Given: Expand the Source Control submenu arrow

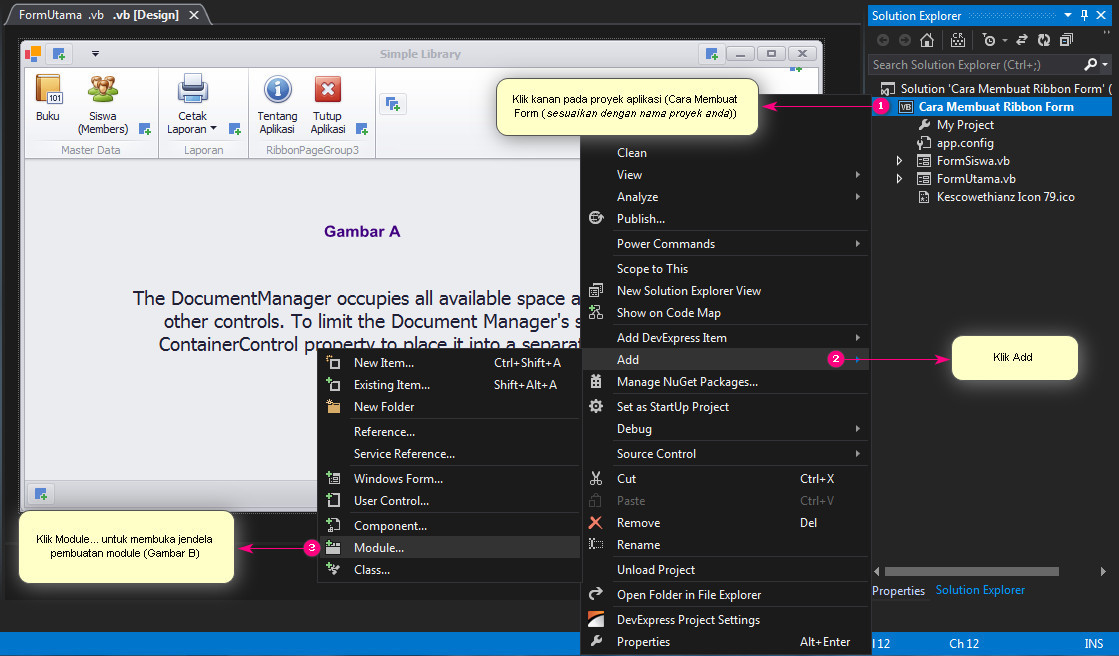Looking at the screenshot, I should click(x=857, y=453).
